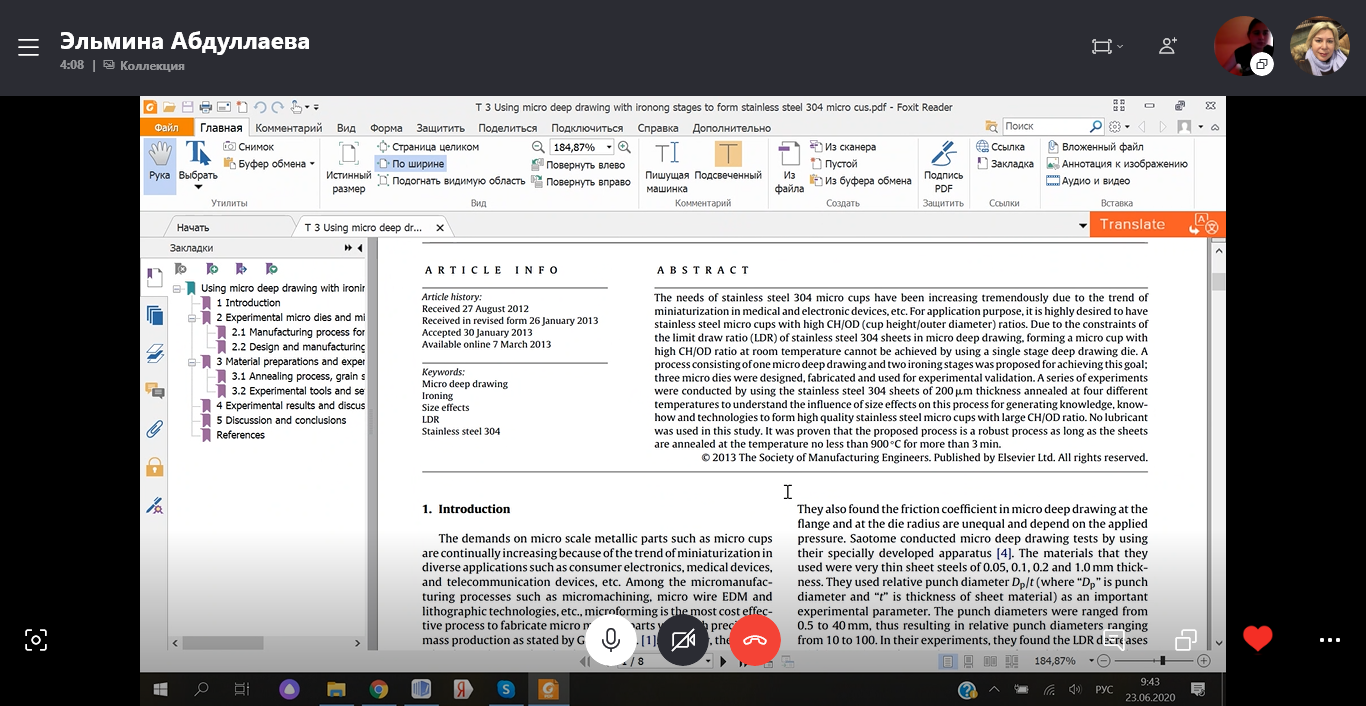This screenshot has width=1366, height=706.
Task: Open the attachments paperclip panel in sidebar
Action: coord(154,429)
